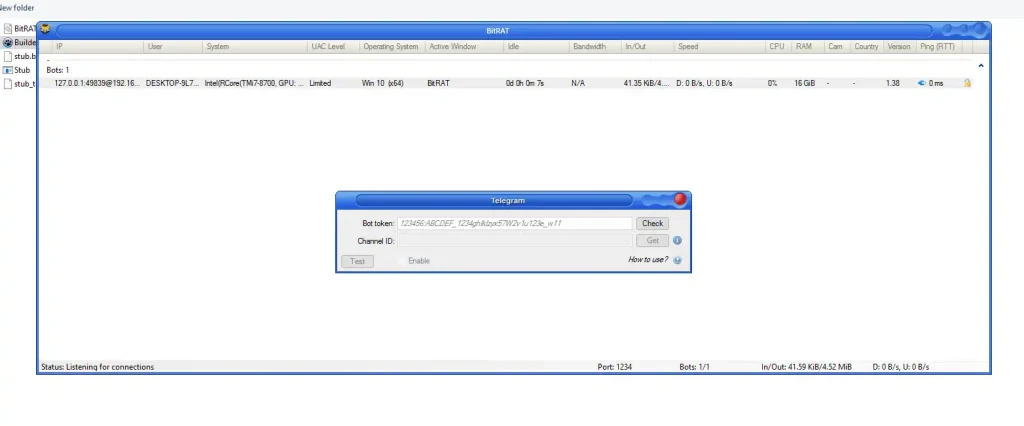This screenshot has width=1024, height=426.
Task: Click the blue info icon beside Get
Action: coord(677,241)
